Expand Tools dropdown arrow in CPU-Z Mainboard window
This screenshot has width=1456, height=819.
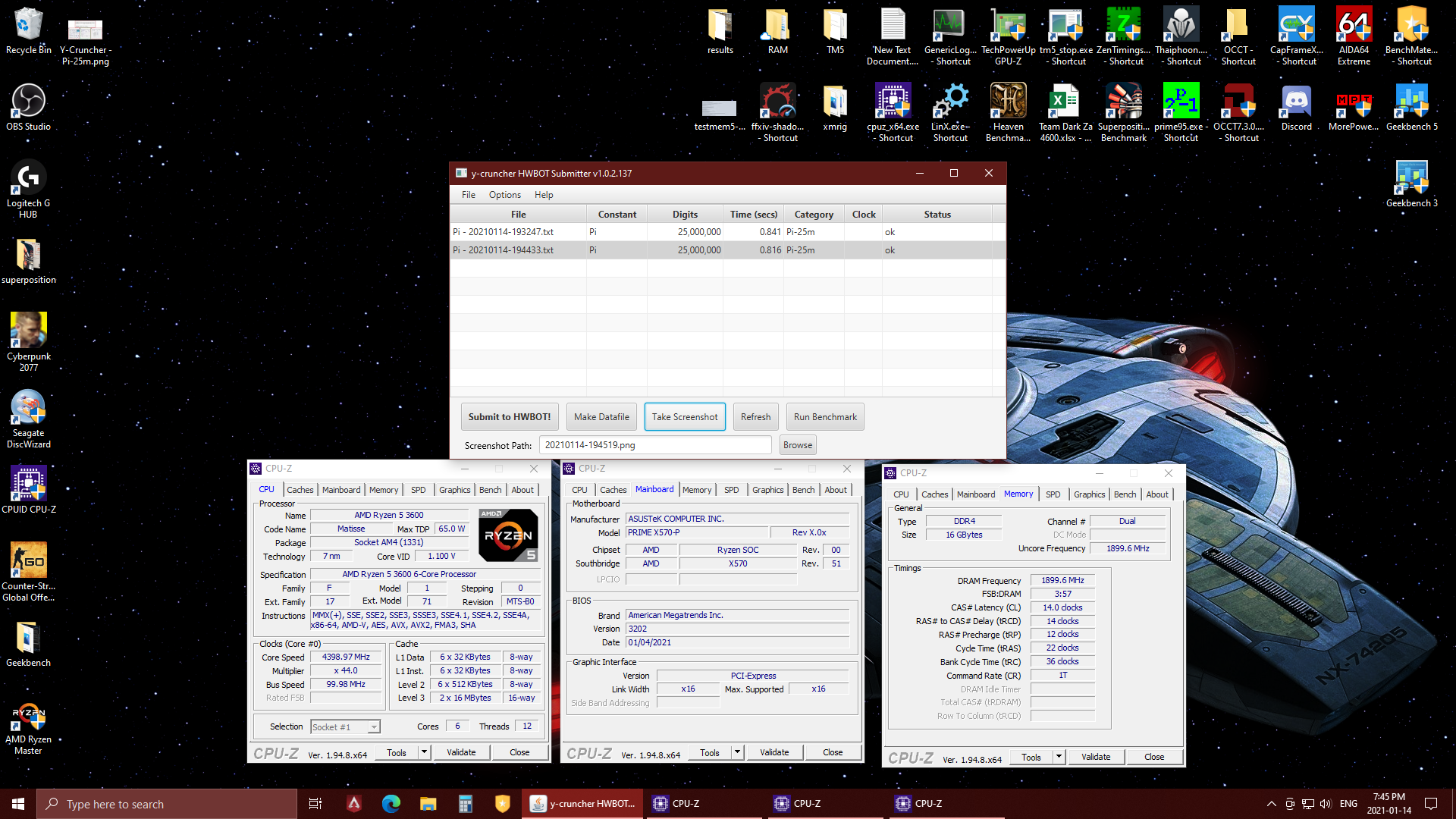737,752
